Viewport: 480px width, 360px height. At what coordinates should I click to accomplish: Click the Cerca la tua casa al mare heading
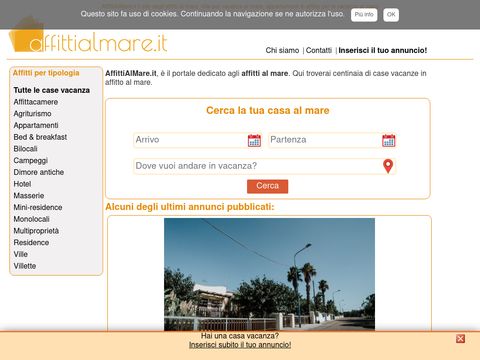[268, 110]
